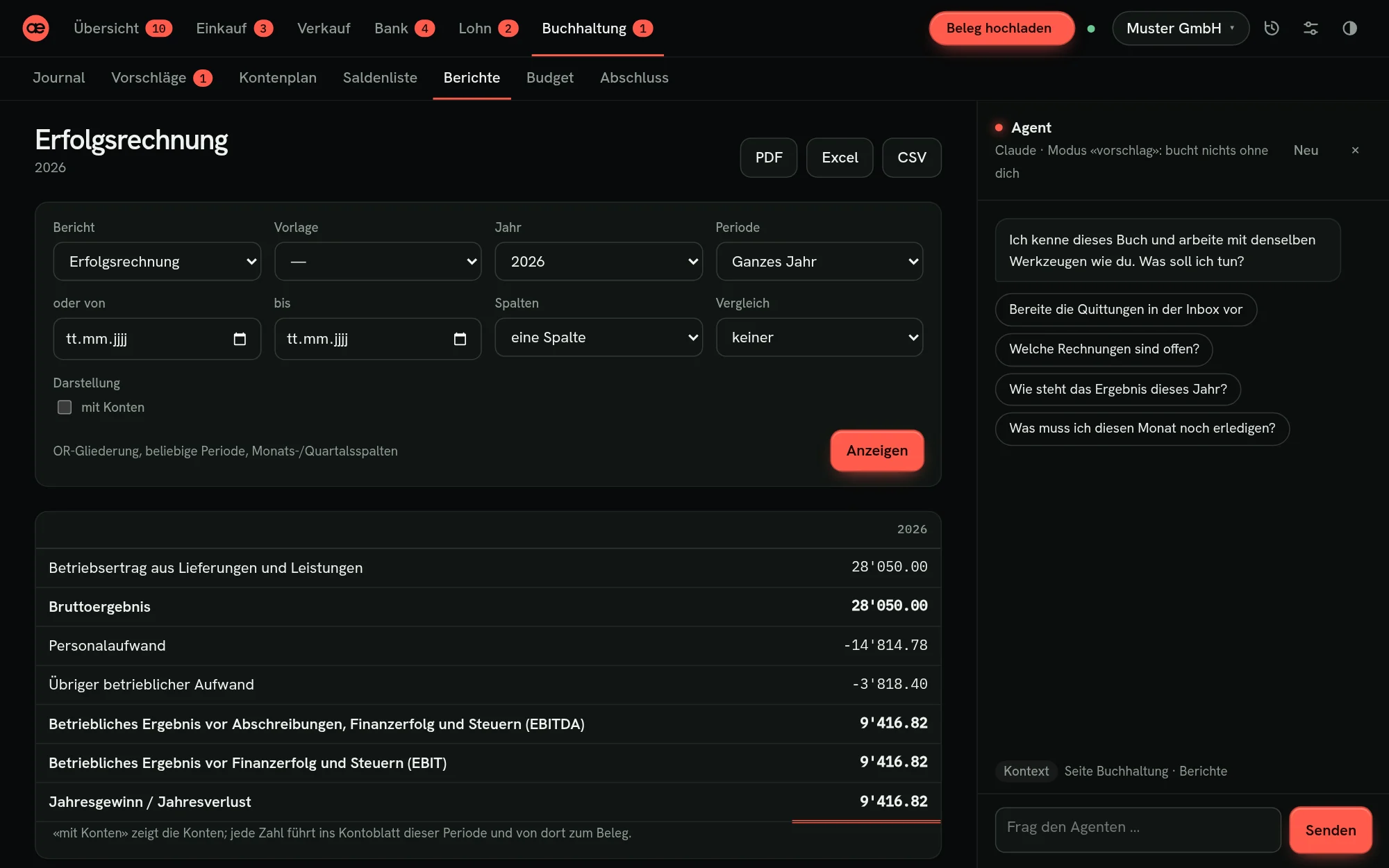1389x868 pixels.
Task: Expand the Bericht dropdown
Action: (x=157, y=261)
